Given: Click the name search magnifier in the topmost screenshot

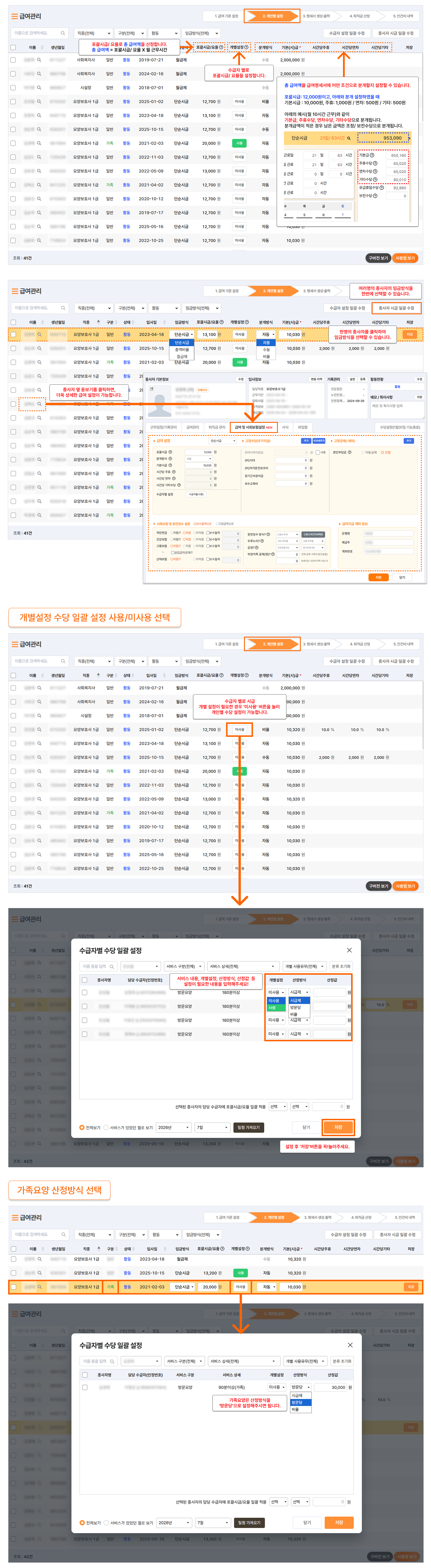Looking at the screenshot, I should tap(62, 34).
